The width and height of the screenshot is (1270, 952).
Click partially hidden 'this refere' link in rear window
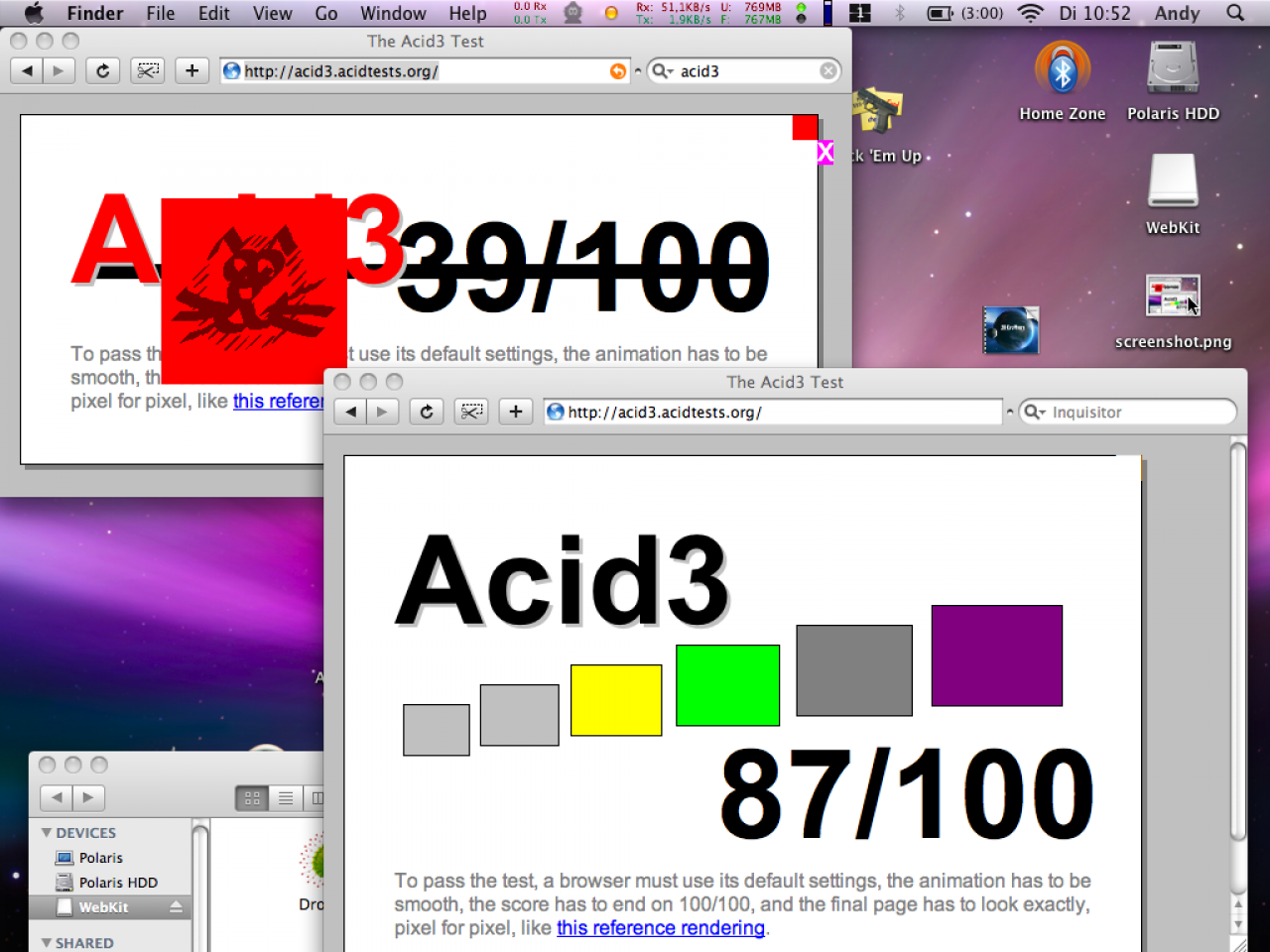tap(278, 401)
